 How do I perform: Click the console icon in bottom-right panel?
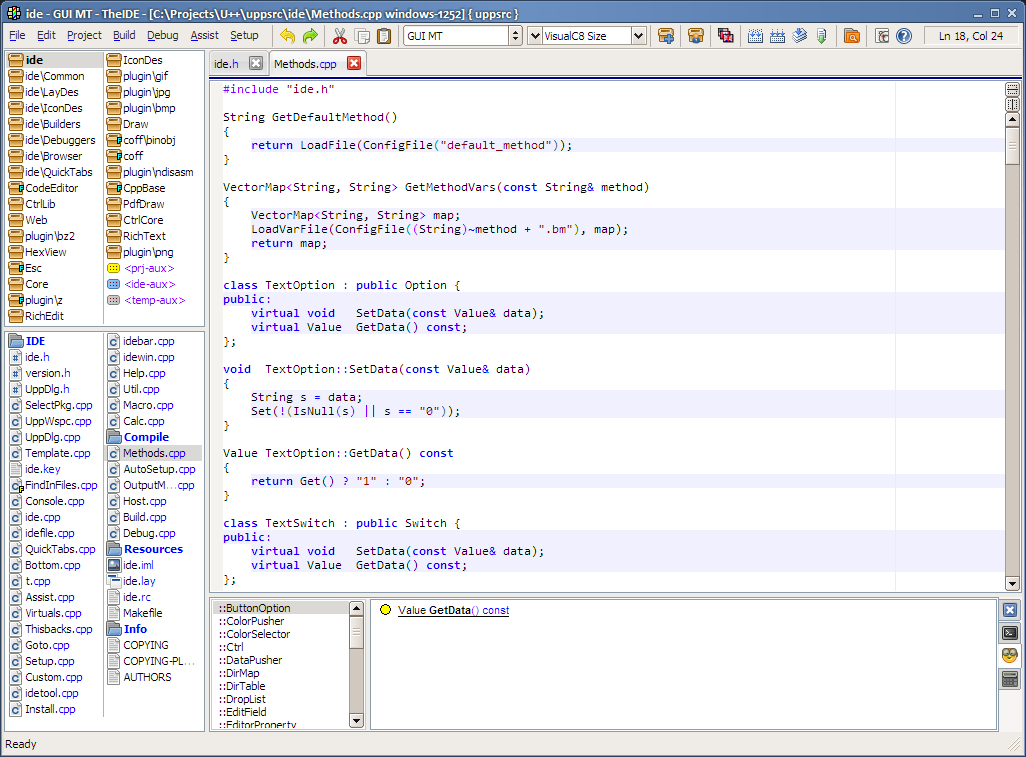click(1010, 632)
